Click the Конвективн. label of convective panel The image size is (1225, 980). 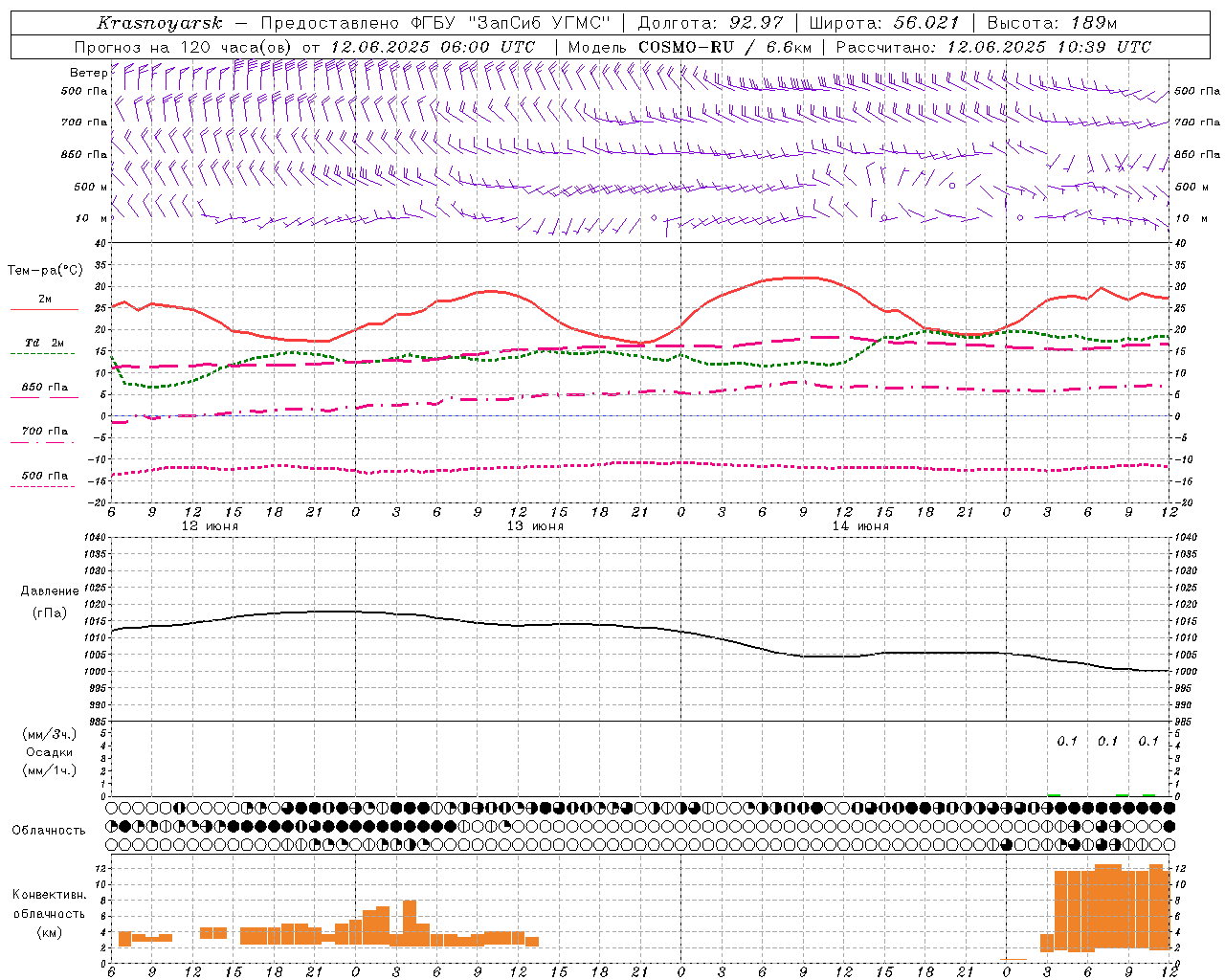click(50, 895)
